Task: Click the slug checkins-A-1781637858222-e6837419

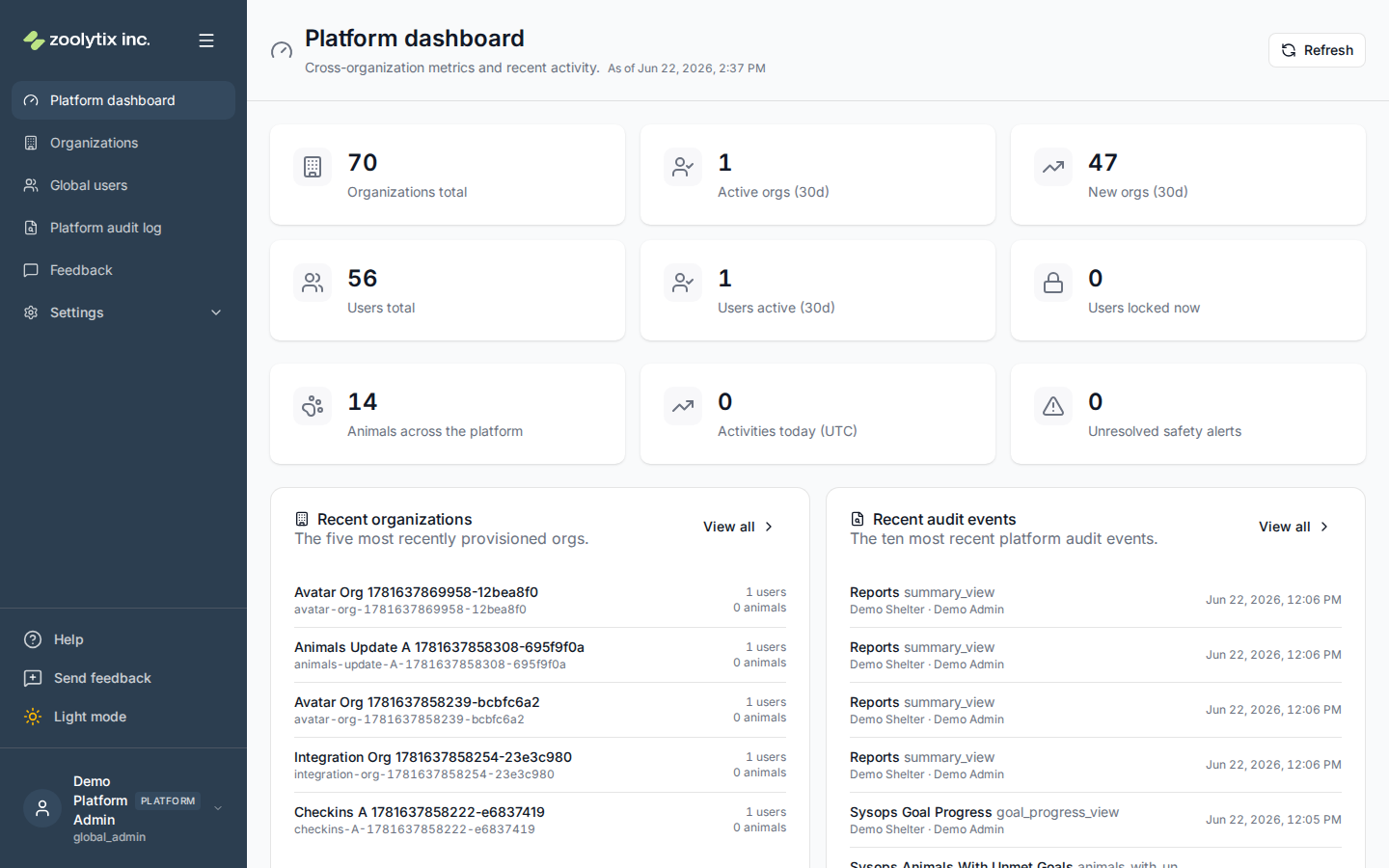Action: (x=415, y=829)
